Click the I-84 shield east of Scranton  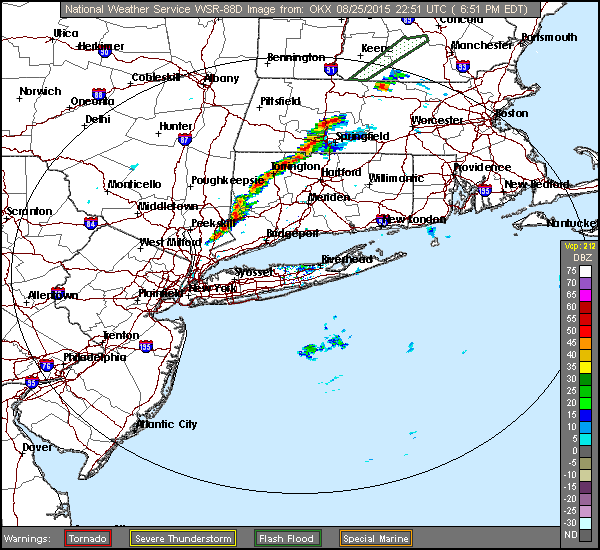91,223
